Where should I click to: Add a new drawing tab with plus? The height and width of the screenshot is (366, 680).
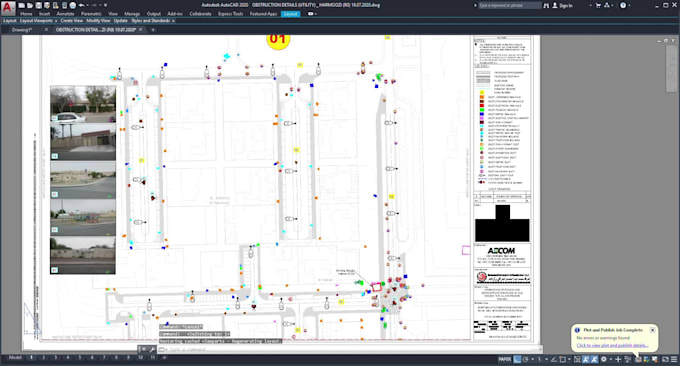coord(153,30)
